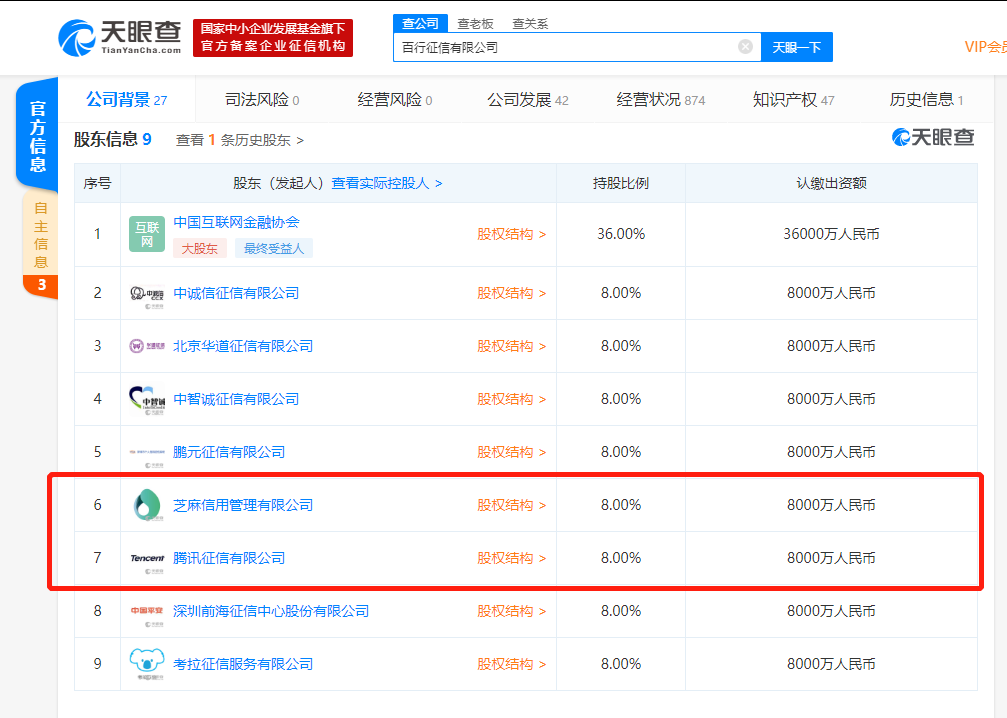Clear the search box with the X icon
The image size is (1007, 718).
coord(745,46)
